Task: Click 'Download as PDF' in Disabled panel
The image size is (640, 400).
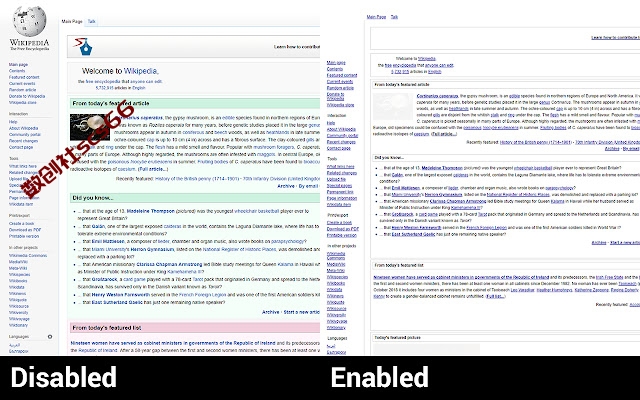Action: tap(25, 230)
